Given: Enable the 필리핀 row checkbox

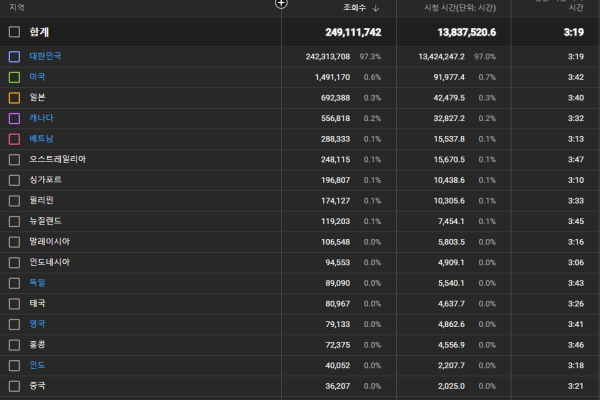Looking at the screenshot, I should 14,200.
